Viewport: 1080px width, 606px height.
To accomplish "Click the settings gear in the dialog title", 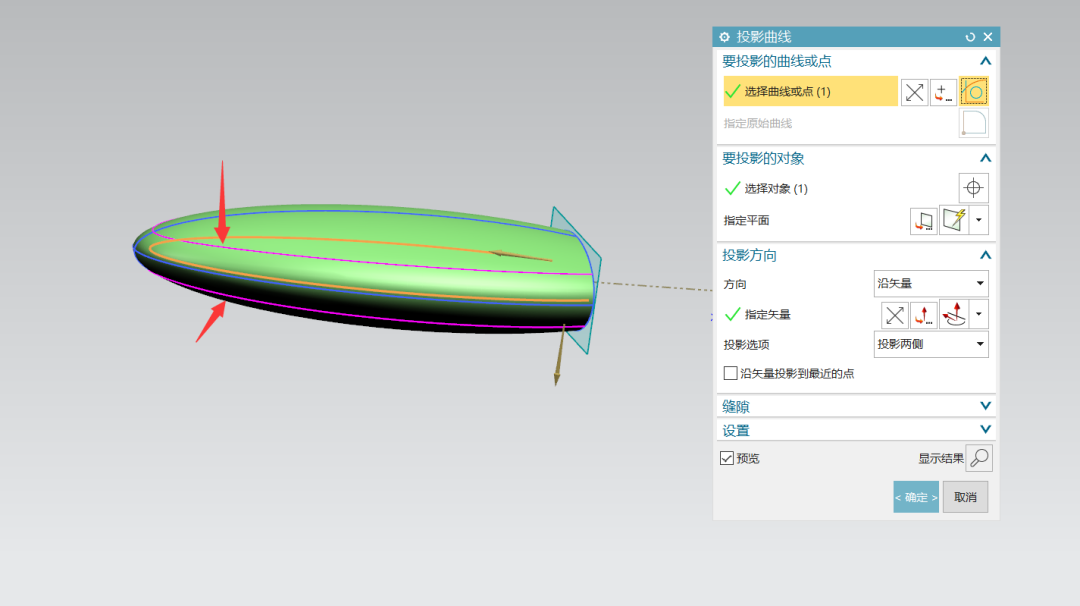I will click(724, 37).
